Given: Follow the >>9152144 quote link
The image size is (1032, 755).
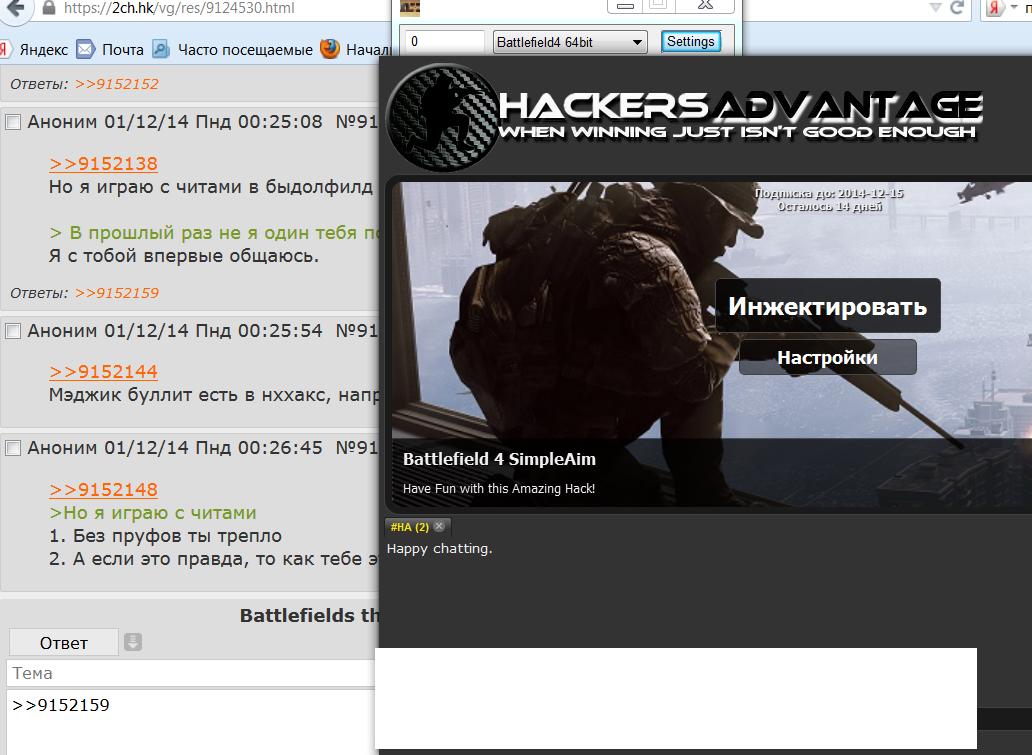Looking at the screenshot, I should point(103,371).
